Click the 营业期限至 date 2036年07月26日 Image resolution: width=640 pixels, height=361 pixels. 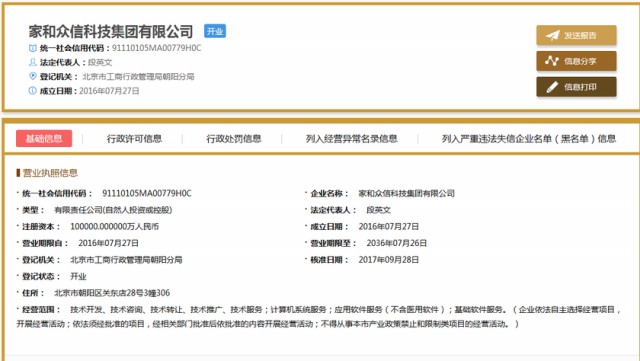(x=396, y=243)
